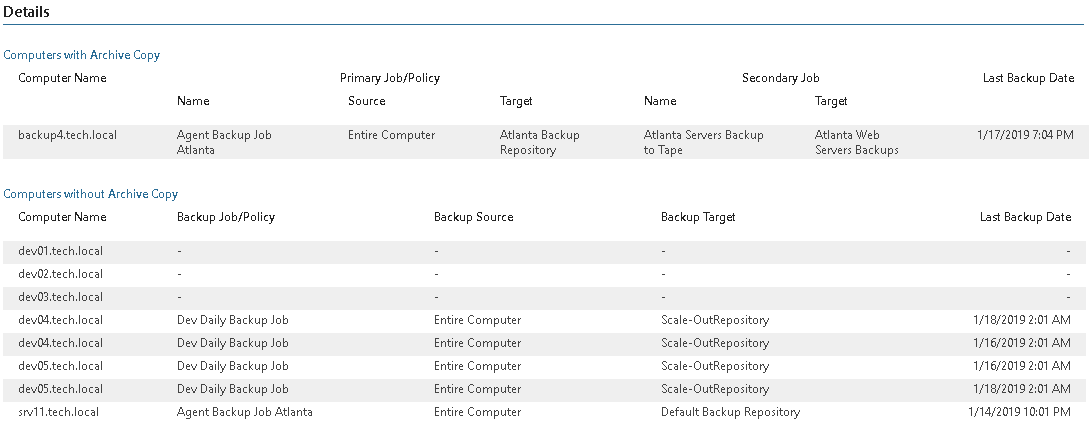The image size is (1089, 426).
Task: Select Atlanta Servers Backup to Tape job
Action: pyautogui.click(x=703, y=142)
